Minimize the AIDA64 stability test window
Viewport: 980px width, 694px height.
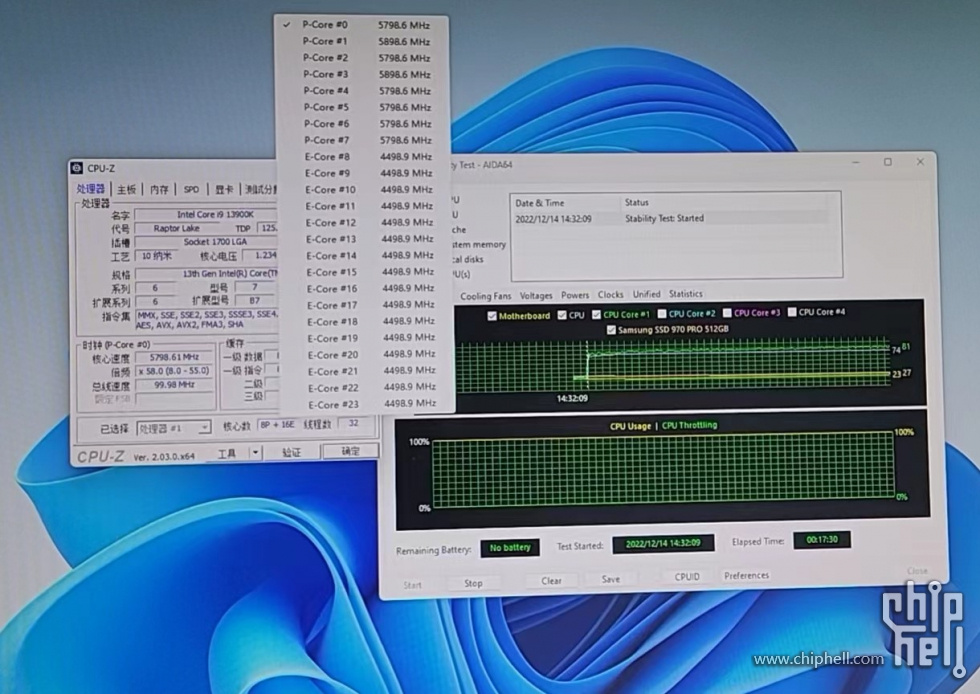pos(856,163)
